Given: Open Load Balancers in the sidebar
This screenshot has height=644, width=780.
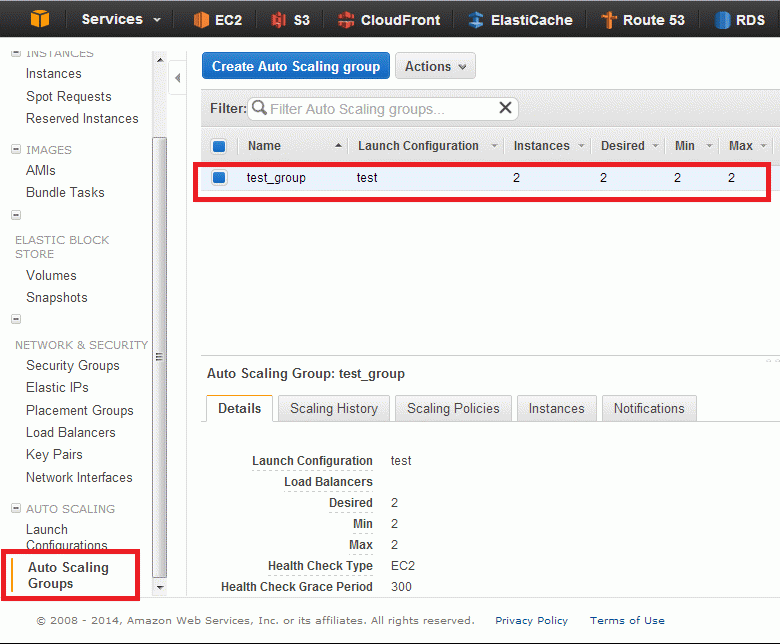Looking at the screenshot, I should point(71,432).
